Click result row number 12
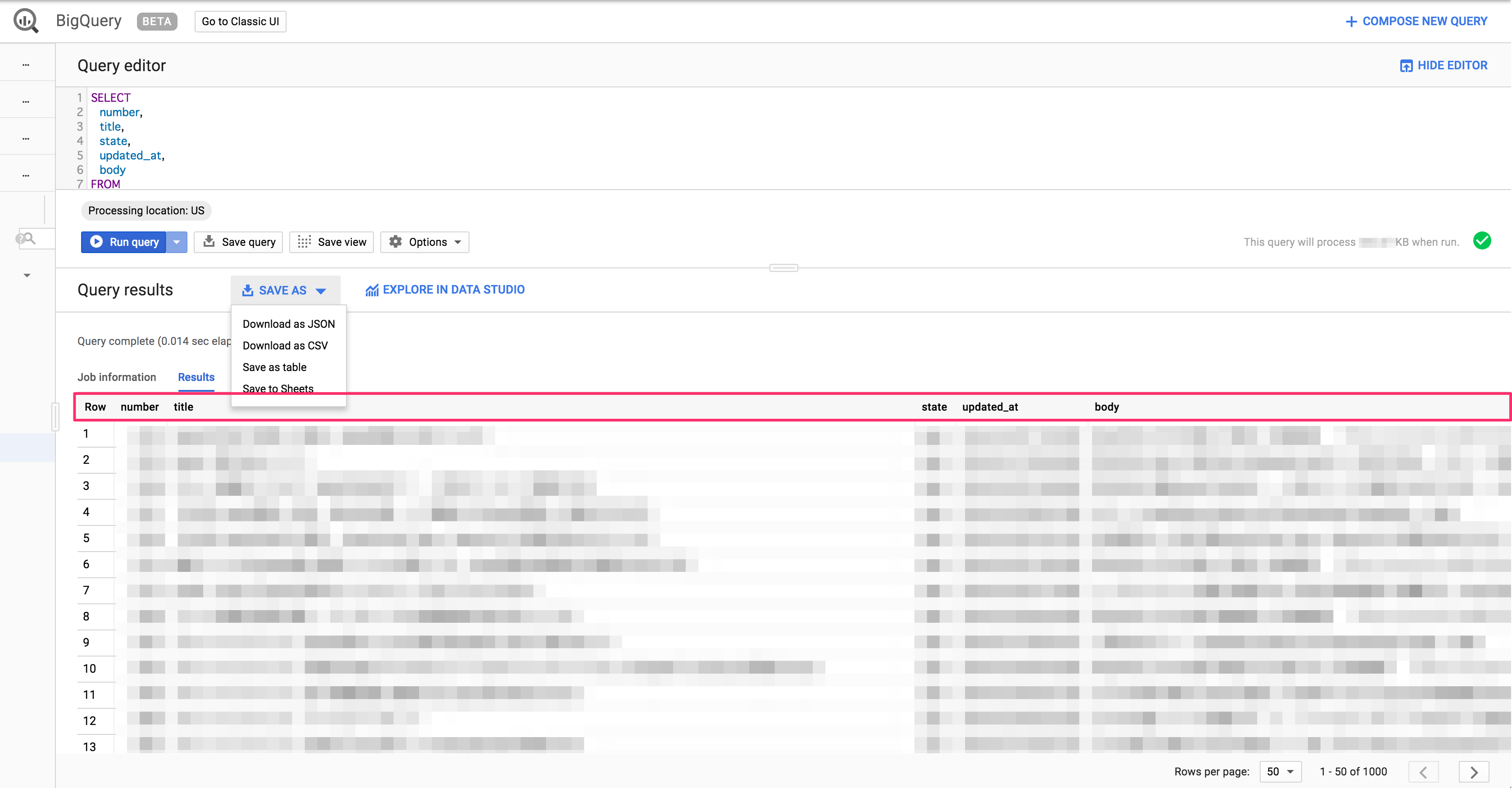This screenshot has height=788, width=1512. pos(89,721)
